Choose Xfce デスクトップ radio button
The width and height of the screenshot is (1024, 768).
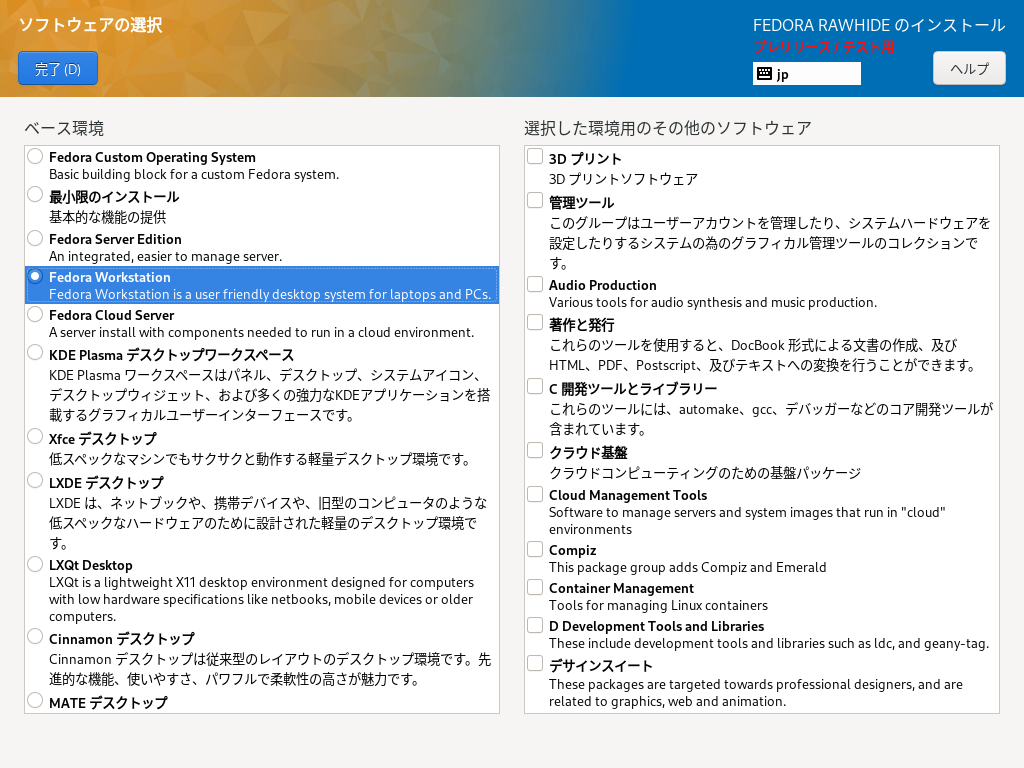[35, 436]
